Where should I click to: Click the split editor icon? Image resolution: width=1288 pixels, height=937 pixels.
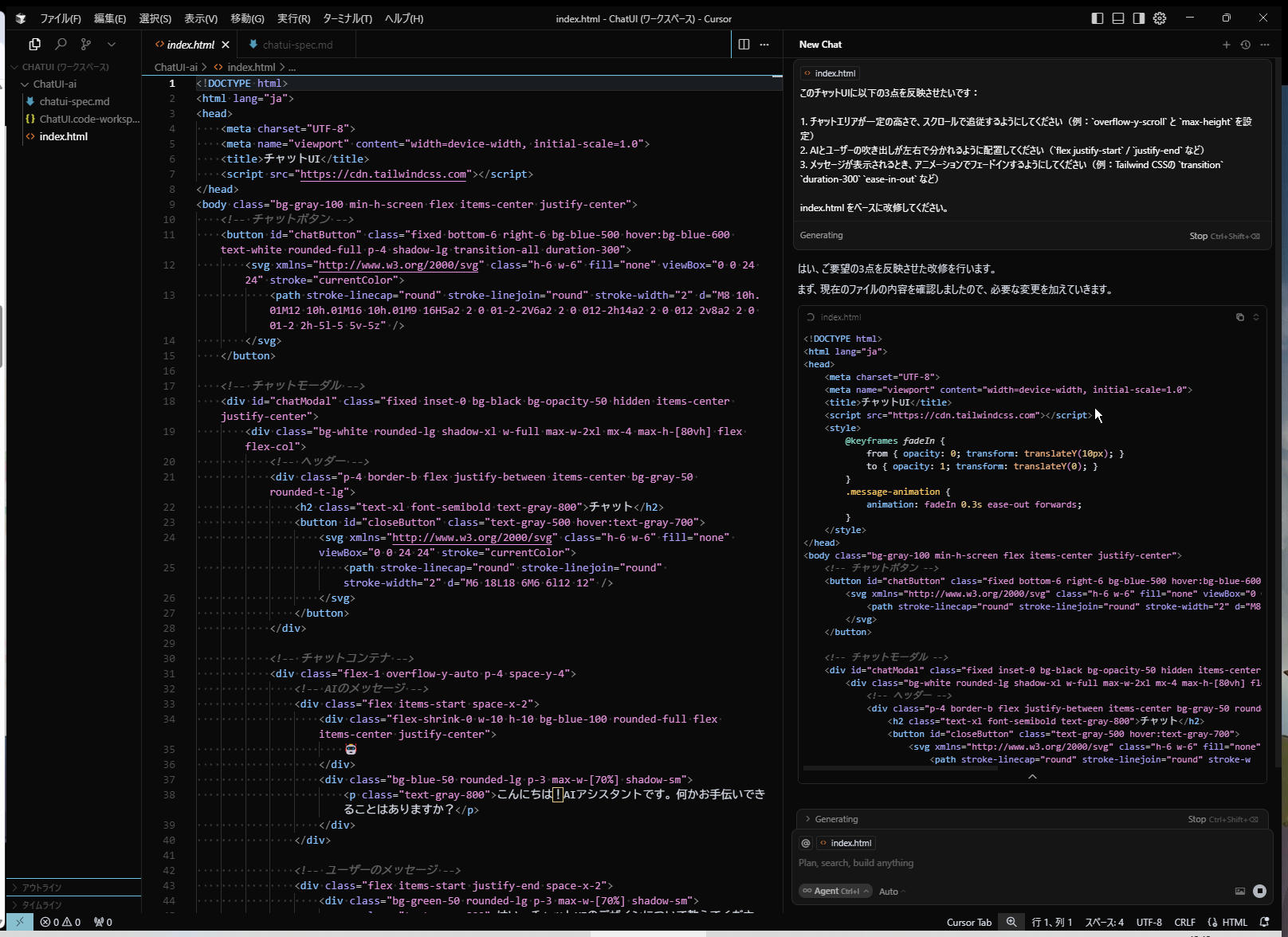click(744, 45)
